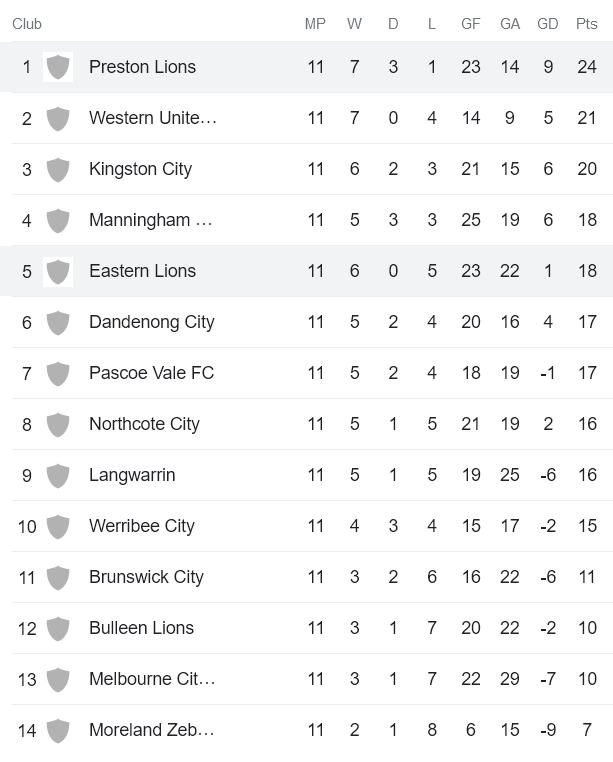The image size is (613, 762).
Task: Open the Manningham team name link
Action: 150,220
